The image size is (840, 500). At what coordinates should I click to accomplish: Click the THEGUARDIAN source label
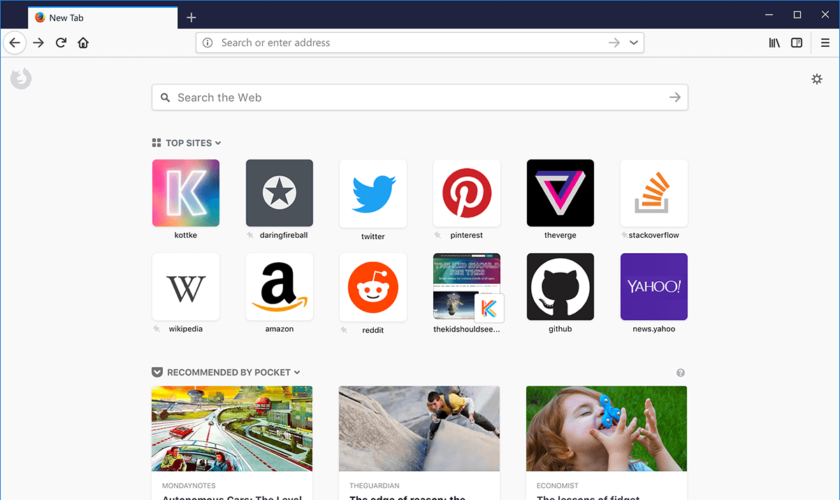tap(374, 486)
